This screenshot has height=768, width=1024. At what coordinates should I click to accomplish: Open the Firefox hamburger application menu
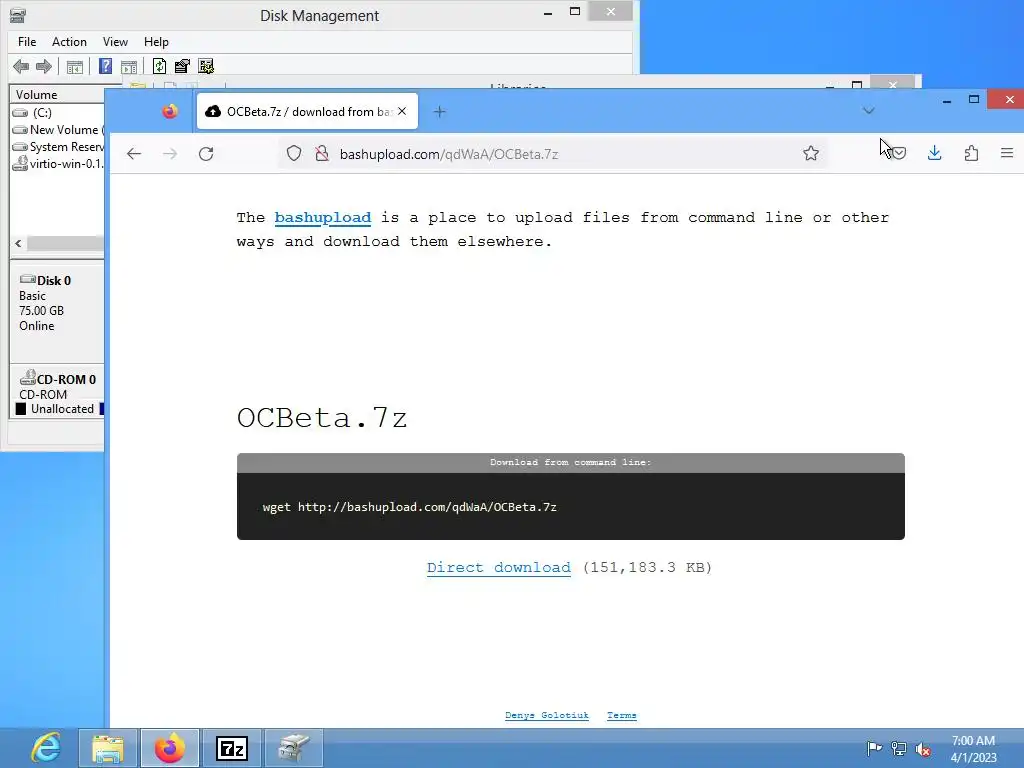pos(1007,153)
